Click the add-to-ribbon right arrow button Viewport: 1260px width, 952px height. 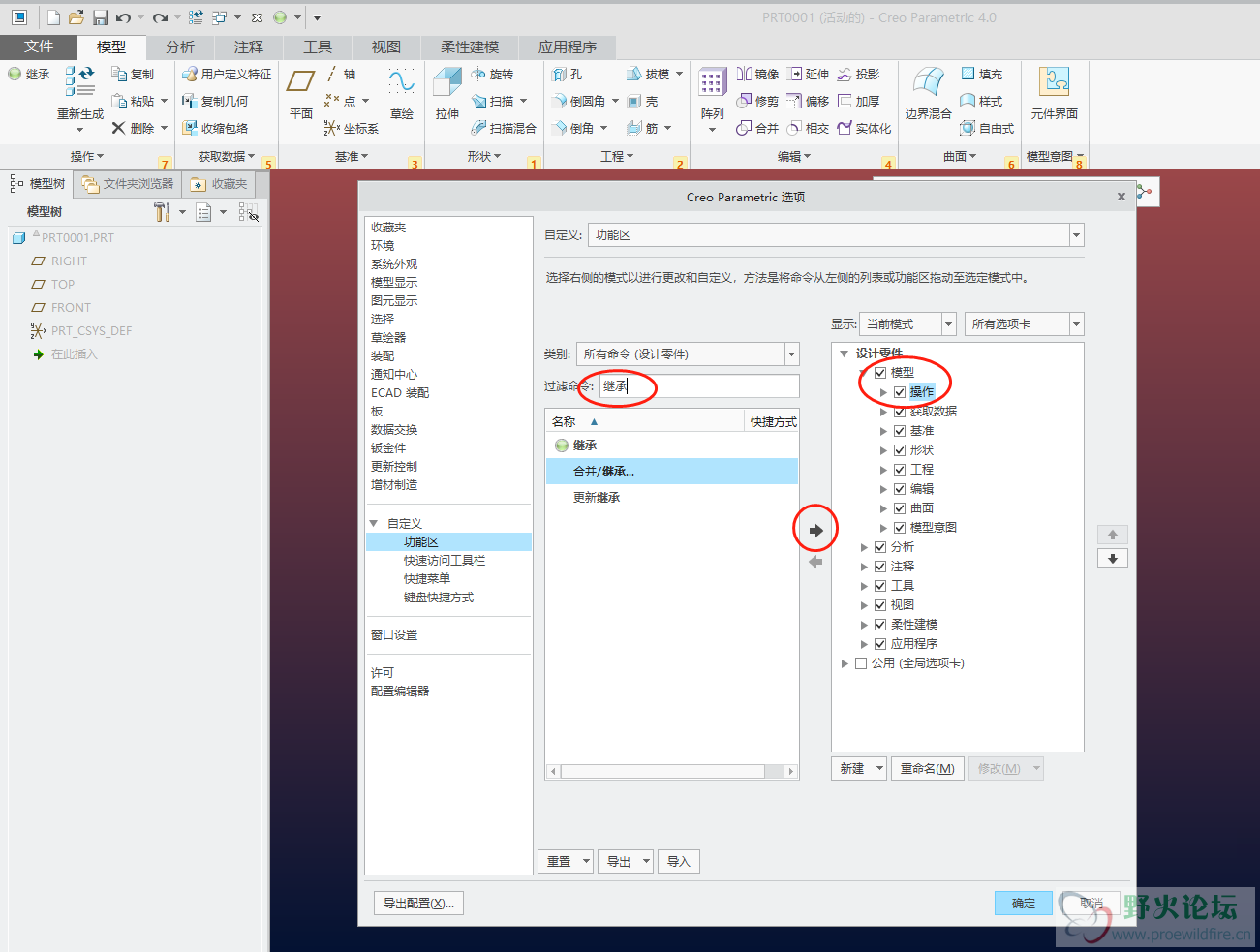(x=815, y=531)
